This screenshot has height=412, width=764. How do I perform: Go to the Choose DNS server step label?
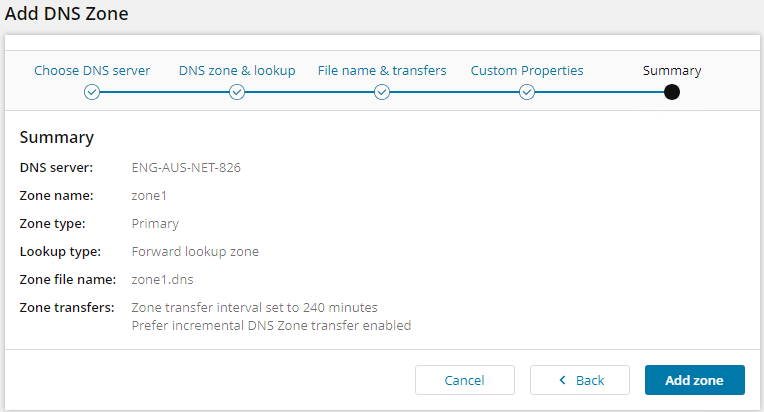[x=92, y=71]
